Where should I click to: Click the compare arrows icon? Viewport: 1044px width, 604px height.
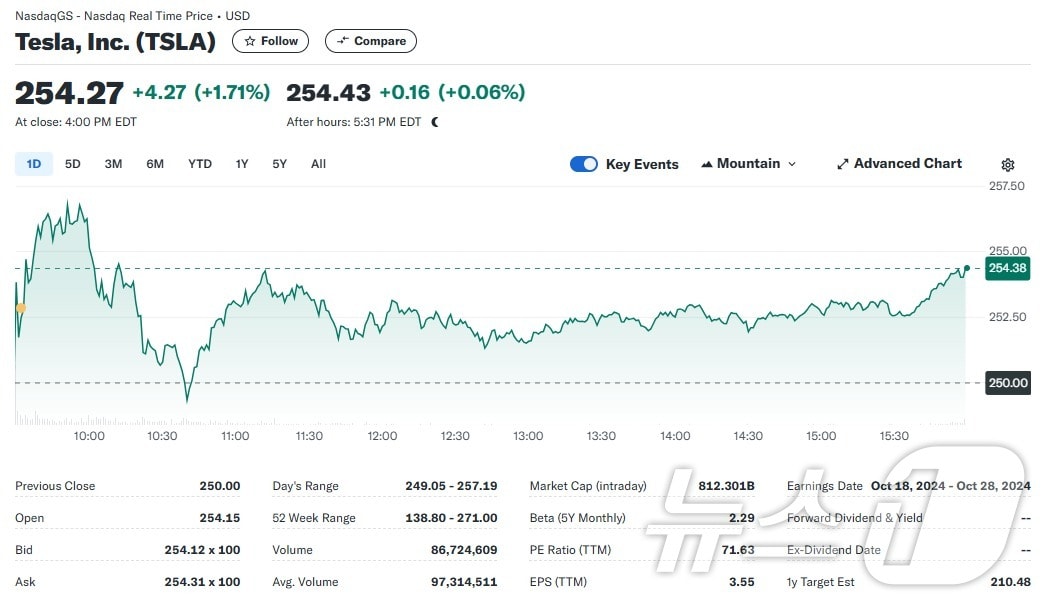pyautogui.click(x=342, y=41)
